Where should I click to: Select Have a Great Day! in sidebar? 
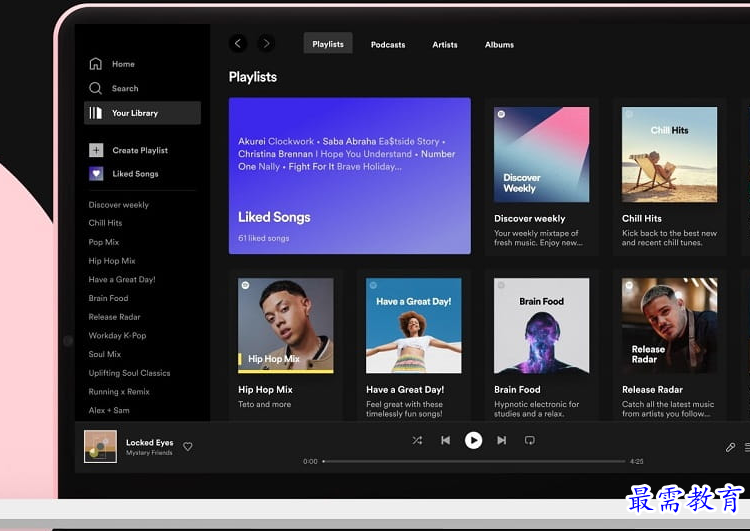click(x=122, y=279)
